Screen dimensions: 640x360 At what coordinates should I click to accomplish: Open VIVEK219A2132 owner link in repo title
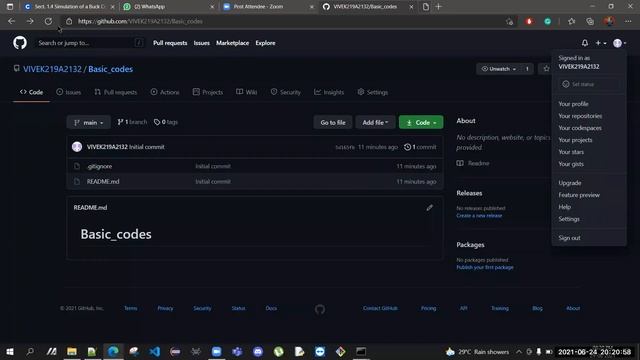point(52,69)
